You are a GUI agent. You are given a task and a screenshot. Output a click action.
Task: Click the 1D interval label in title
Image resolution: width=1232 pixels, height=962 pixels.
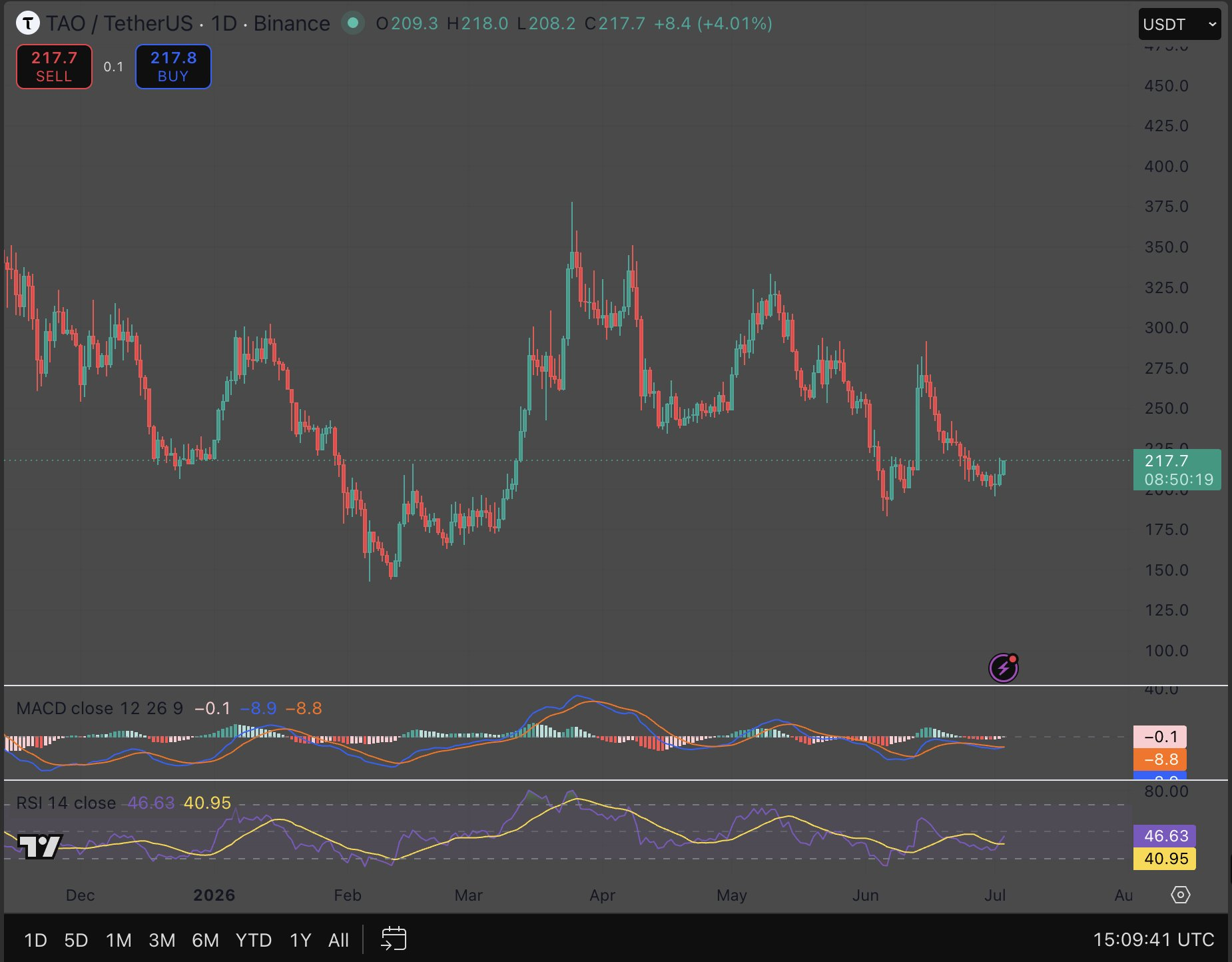[x=224, y=23]
